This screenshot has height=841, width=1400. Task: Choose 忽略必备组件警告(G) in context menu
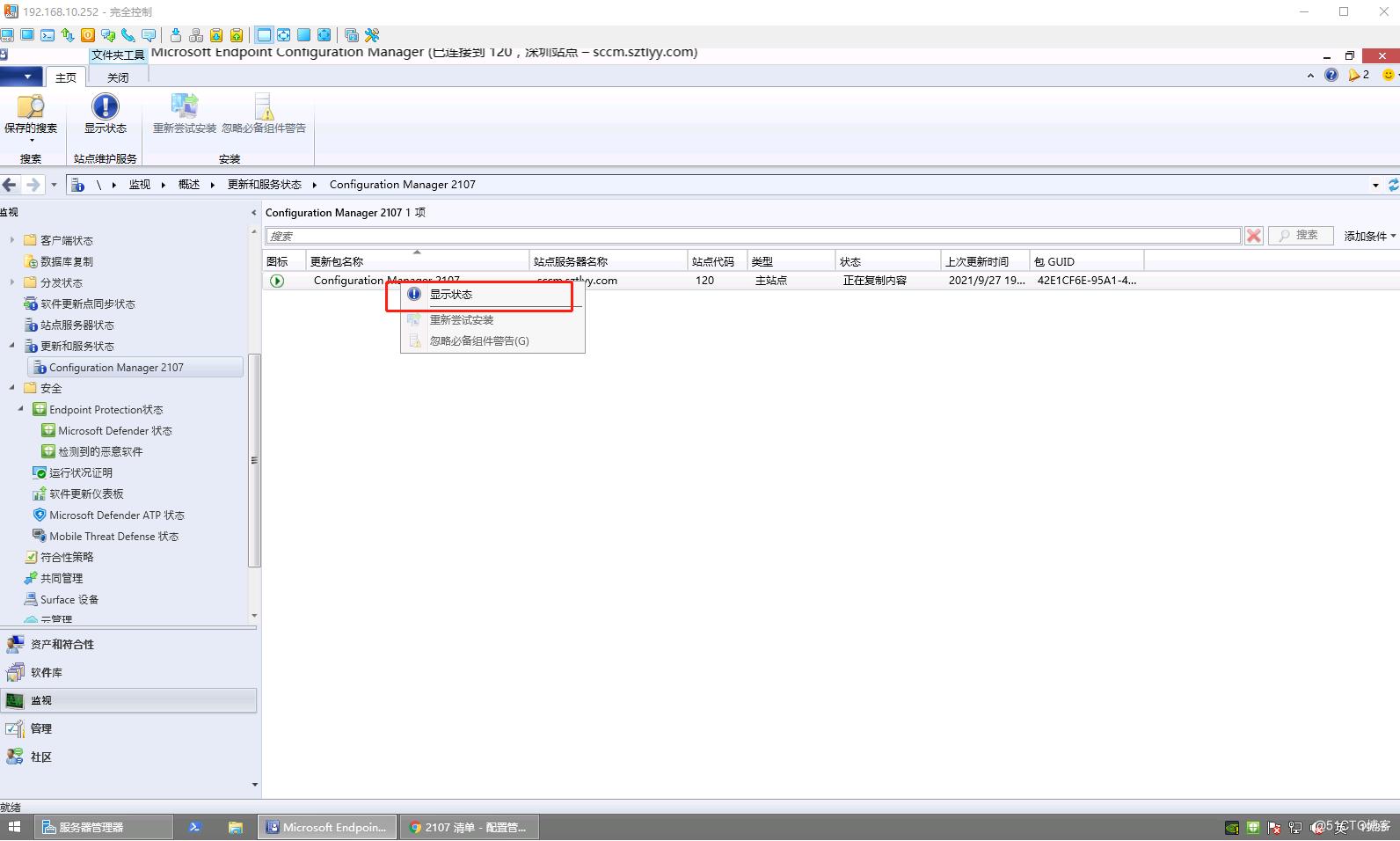(x=492, y=341)
